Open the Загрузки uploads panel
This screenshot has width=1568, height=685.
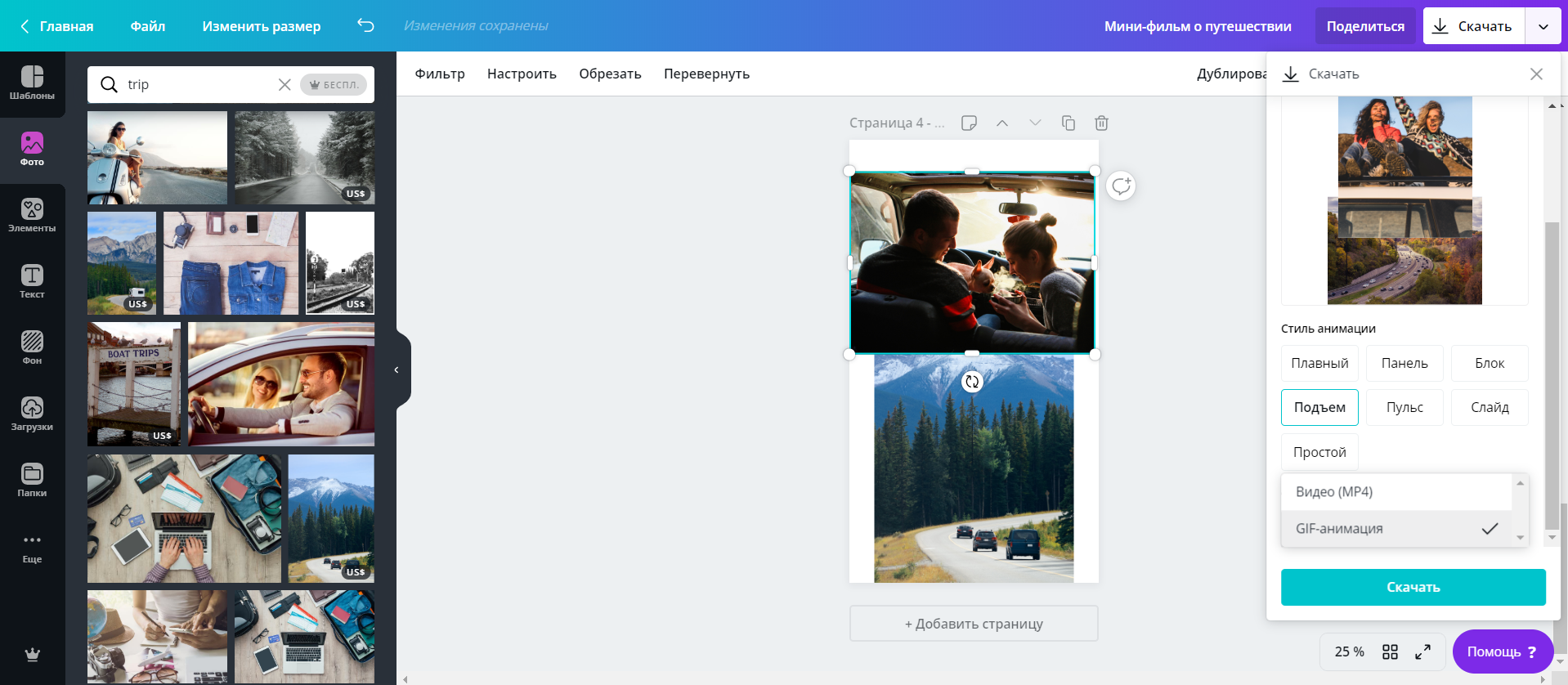pyautogui.click(x=32, y=414)
